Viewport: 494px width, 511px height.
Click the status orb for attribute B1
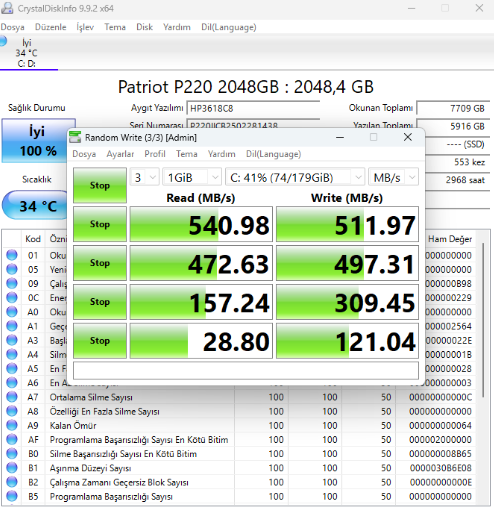click(12, 468)
